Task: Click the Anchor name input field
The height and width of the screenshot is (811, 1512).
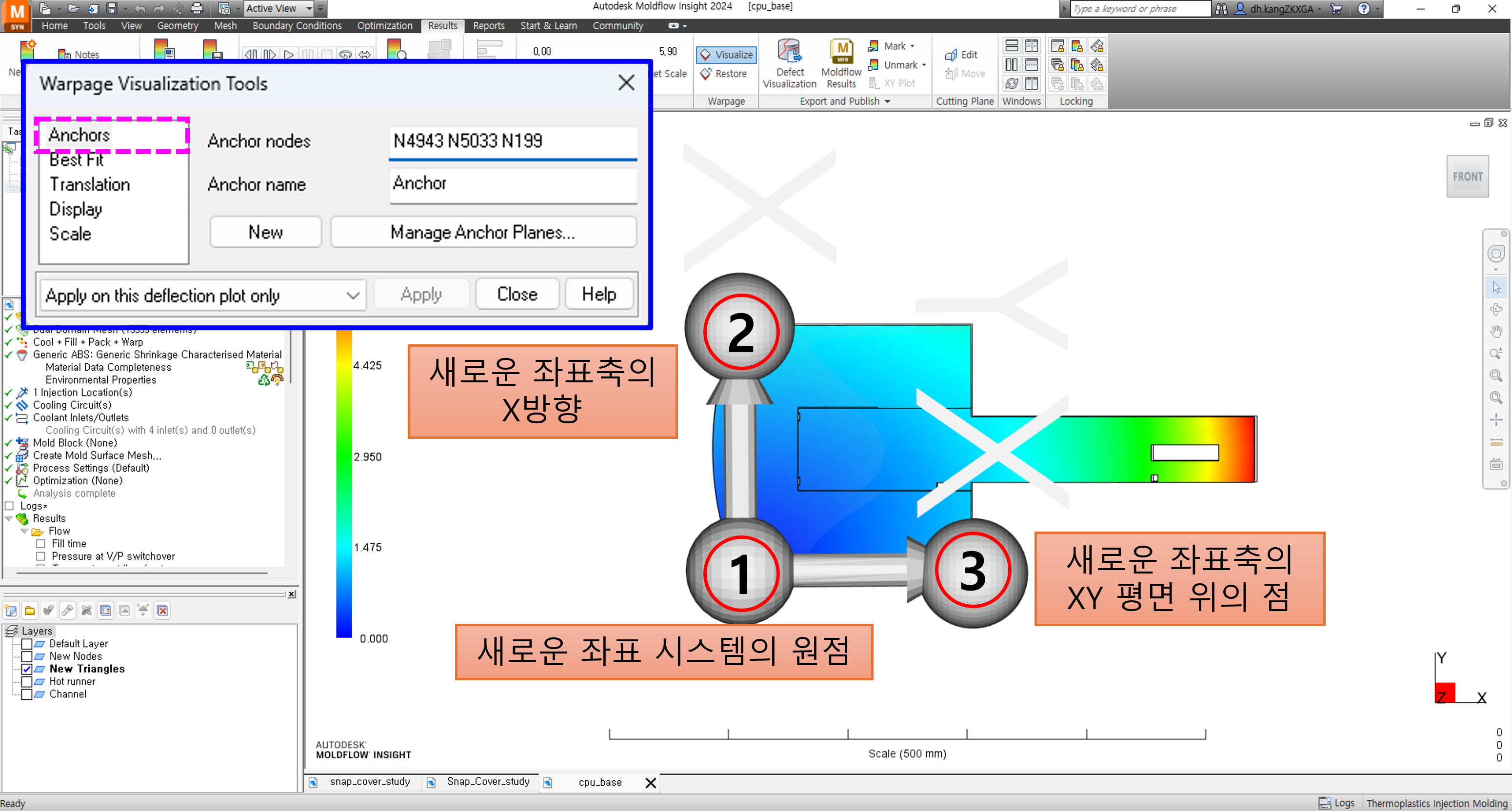Action: (x=513, y=184)
